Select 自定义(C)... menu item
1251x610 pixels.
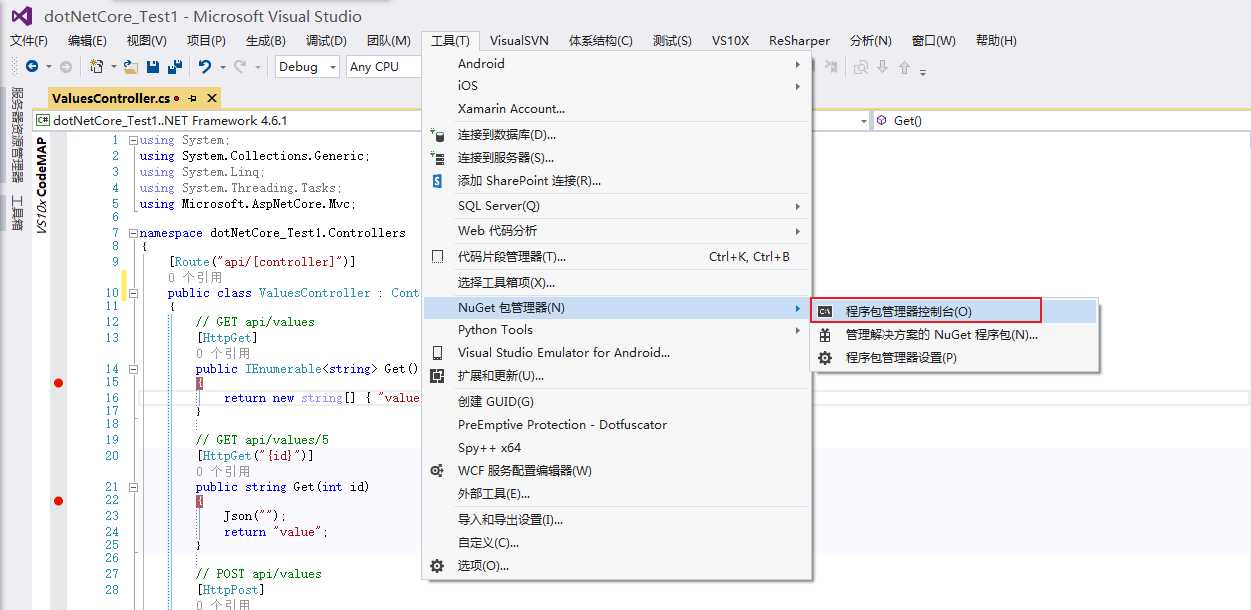pyautogui.click(x=617, y=542)
